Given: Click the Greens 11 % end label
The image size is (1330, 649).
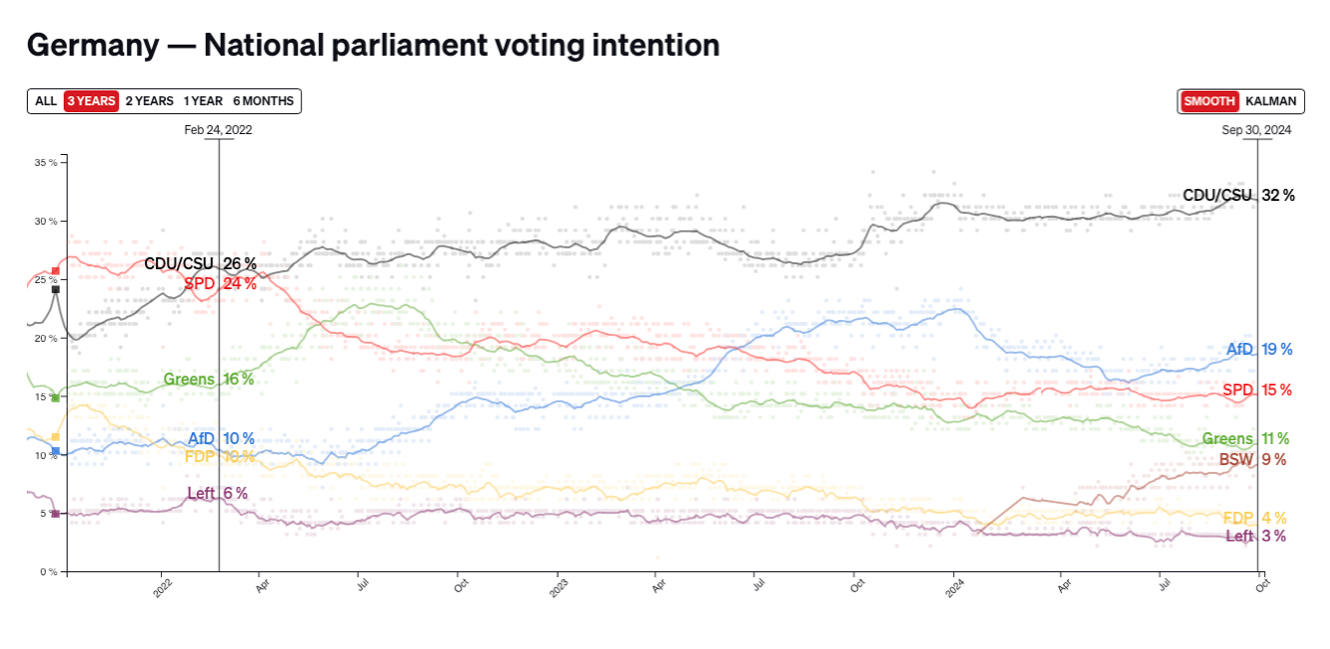Looking at the screenshot, I should [x=1245, y=439].
